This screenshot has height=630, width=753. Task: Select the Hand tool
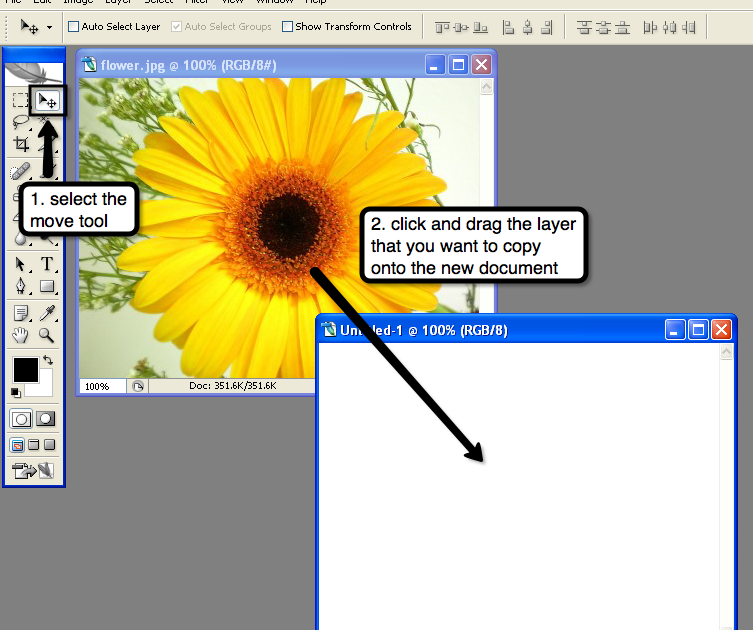click(20, 335)
